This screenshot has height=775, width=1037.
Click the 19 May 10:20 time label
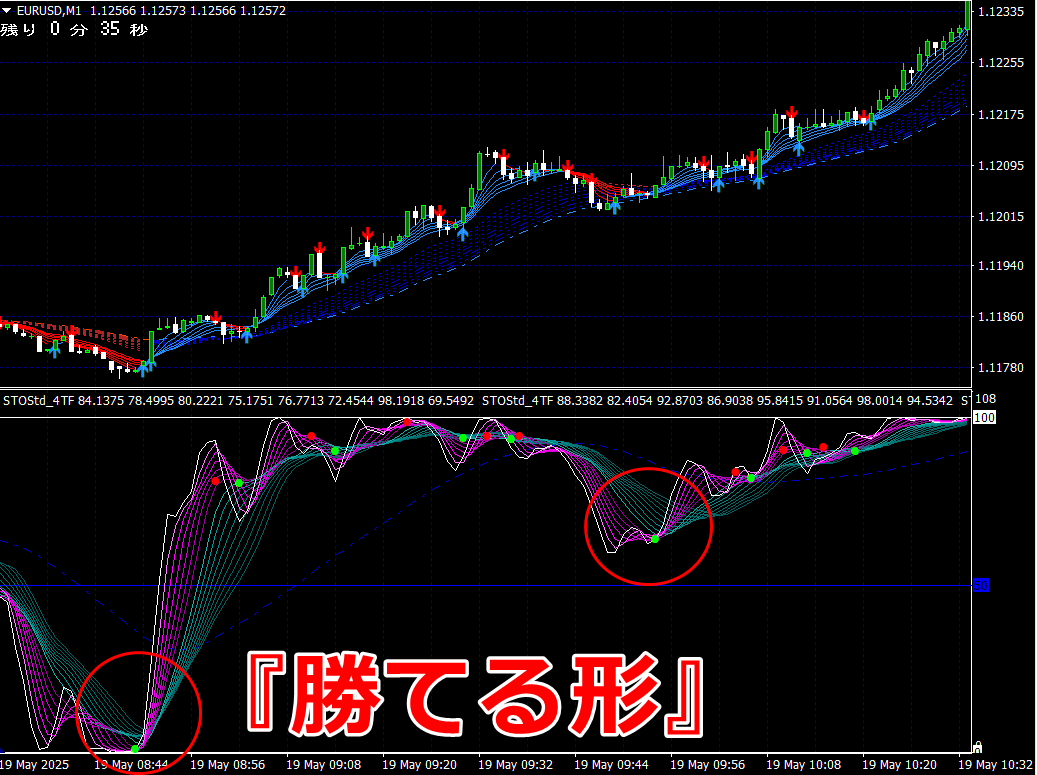click(899, 764)
